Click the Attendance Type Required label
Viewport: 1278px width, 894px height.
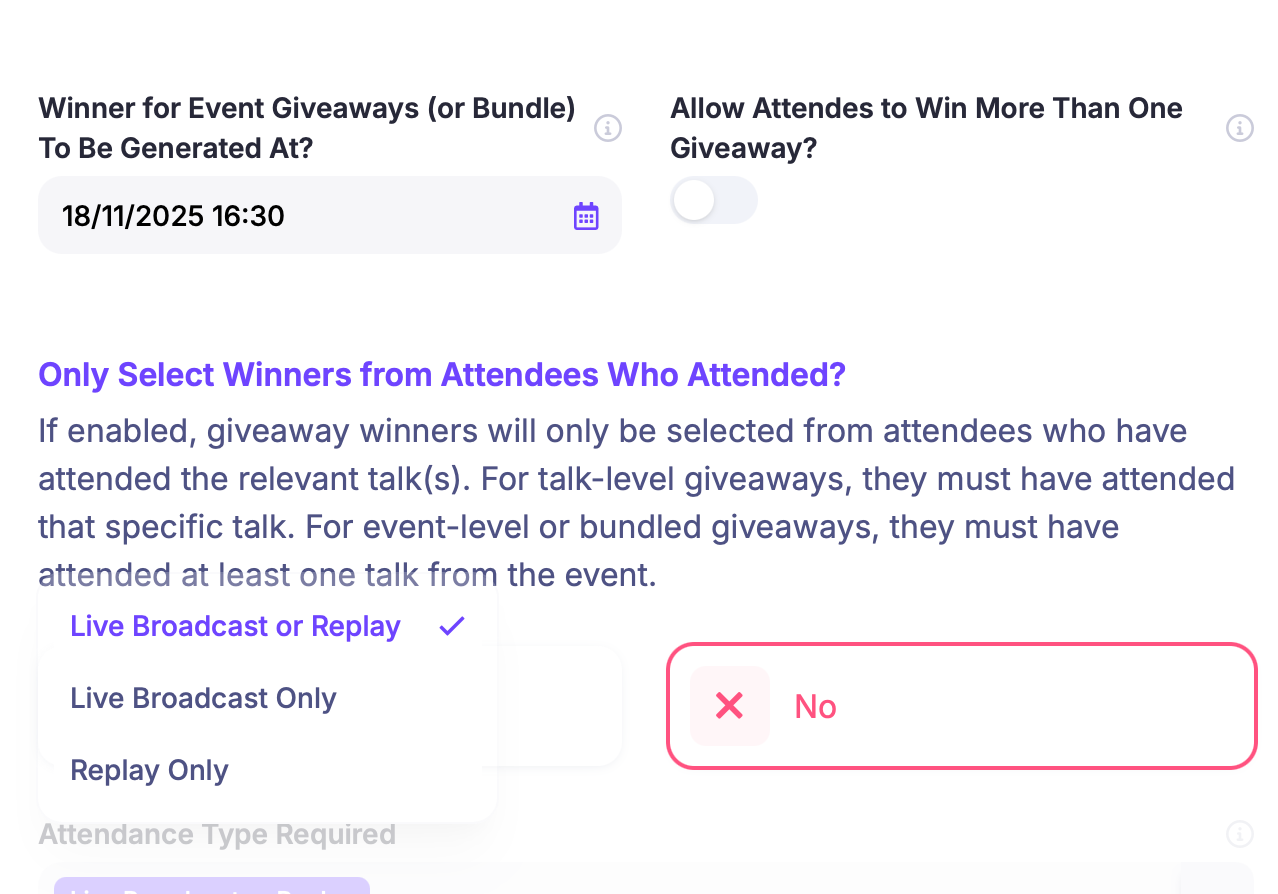(x=217, y=834)
